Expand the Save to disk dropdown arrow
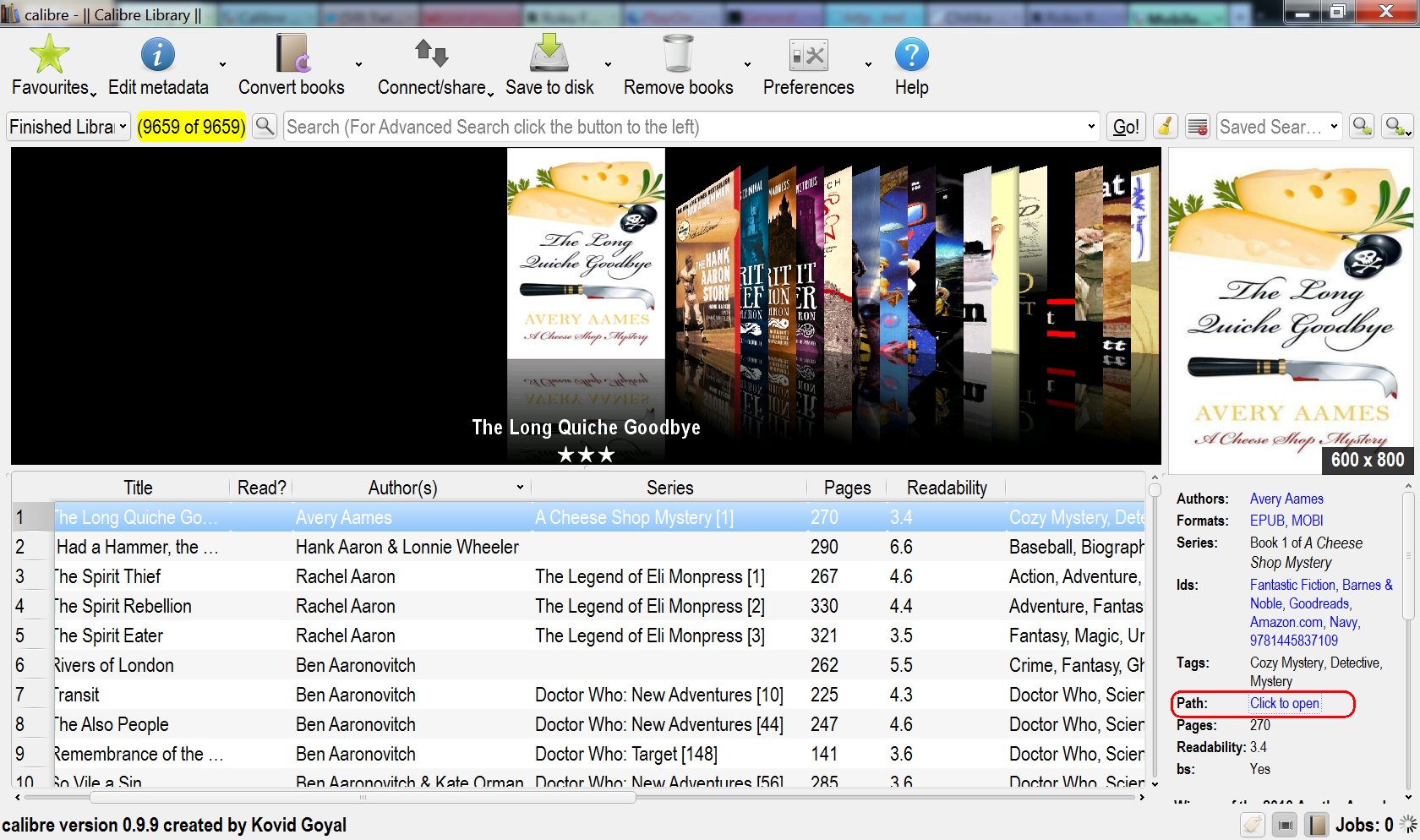The image size is (1420, 840). pyautogui.click(x=608, y=64)
